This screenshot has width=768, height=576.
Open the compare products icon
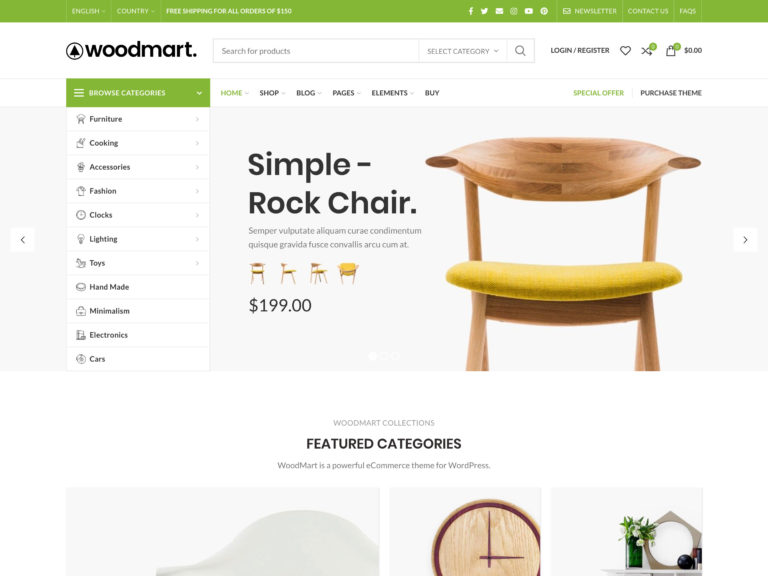[648, 50]
